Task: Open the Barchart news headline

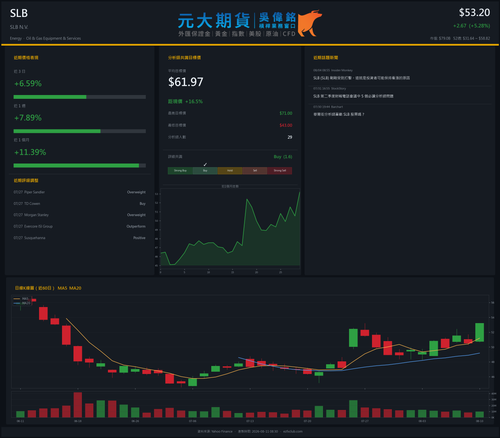Action: pos(339,114)
